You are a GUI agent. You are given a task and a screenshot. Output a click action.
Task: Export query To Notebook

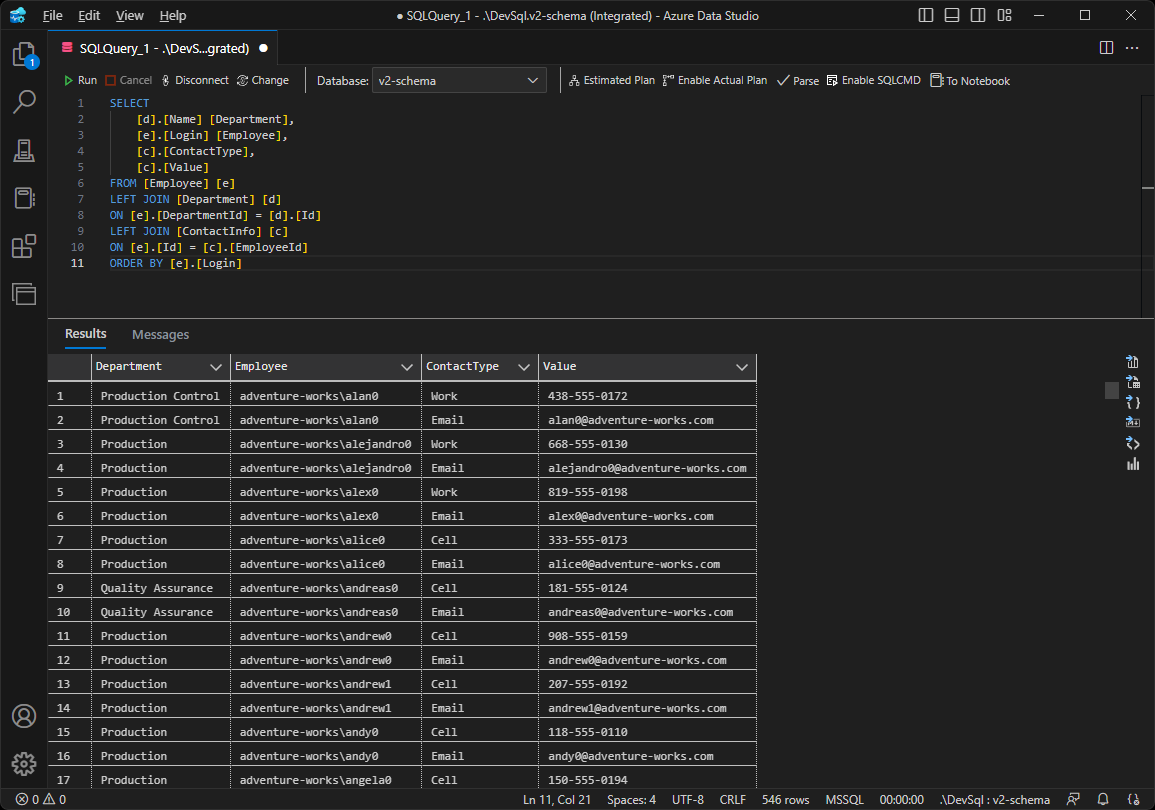tap(970, 80)
